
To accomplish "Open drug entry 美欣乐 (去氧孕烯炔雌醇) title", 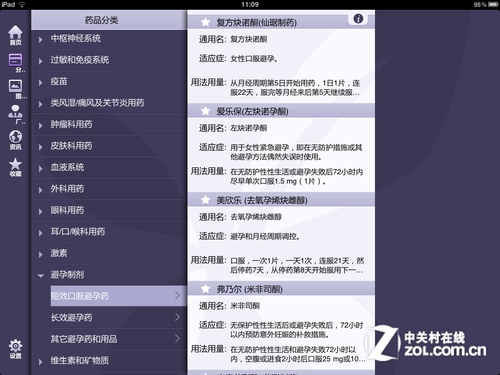I will tap(262, 200).
